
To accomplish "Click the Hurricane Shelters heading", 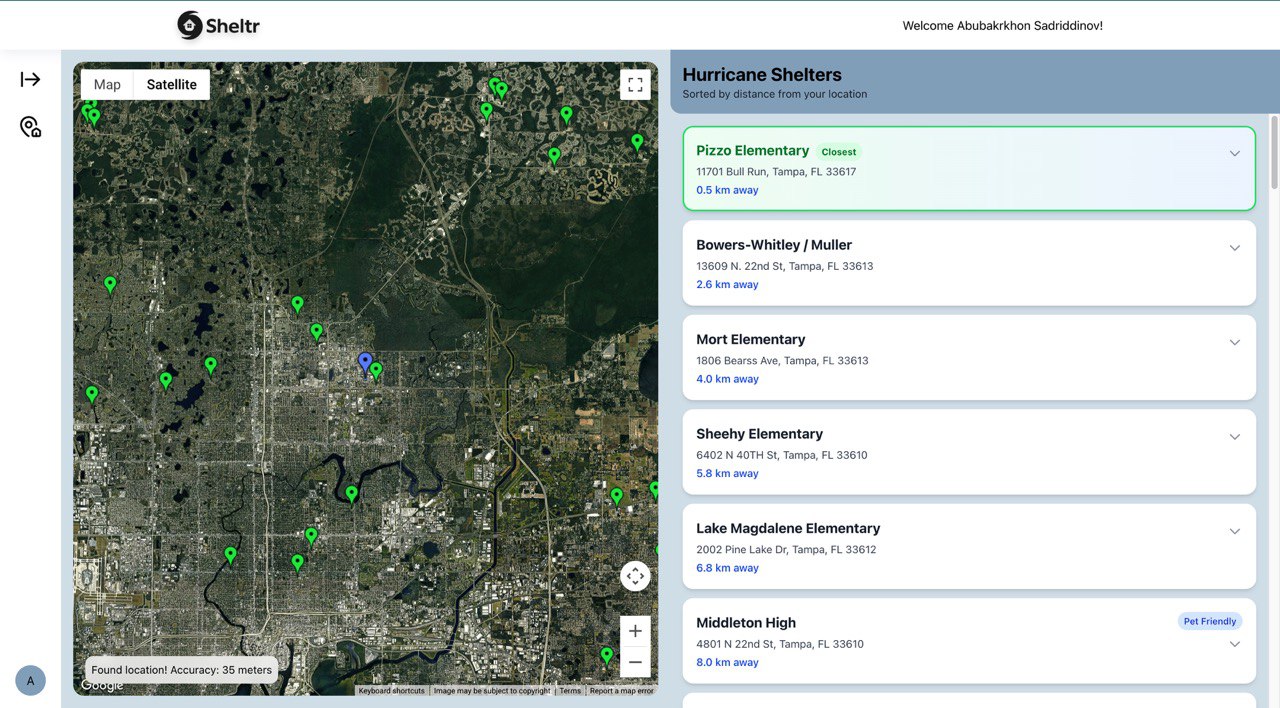I will [x=762, y=75].
